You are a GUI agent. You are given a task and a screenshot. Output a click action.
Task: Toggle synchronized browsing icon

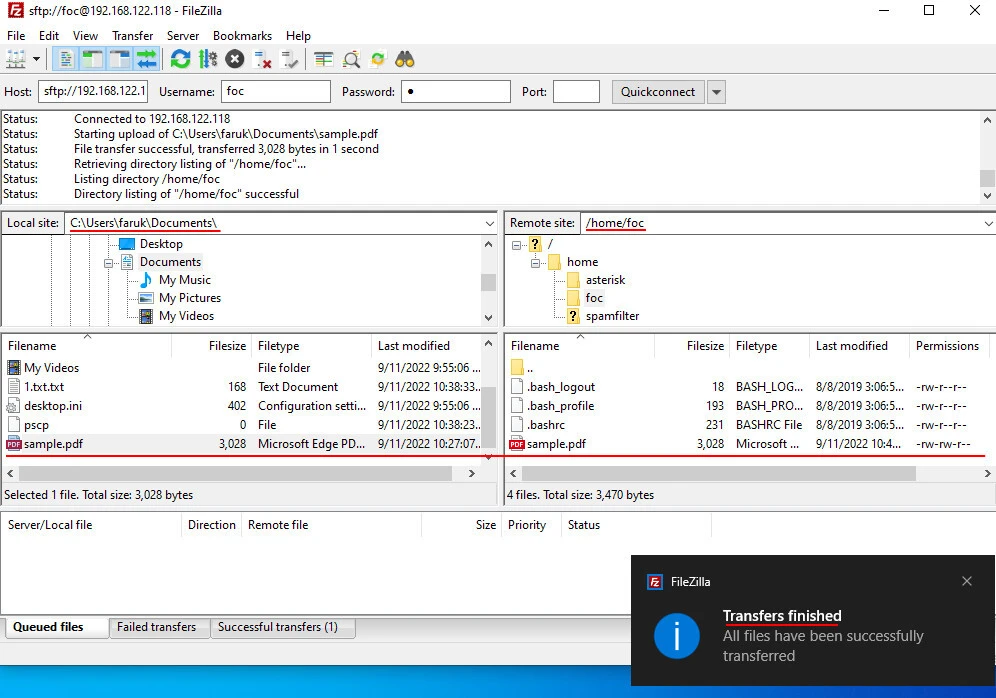(x=378, y=59)
